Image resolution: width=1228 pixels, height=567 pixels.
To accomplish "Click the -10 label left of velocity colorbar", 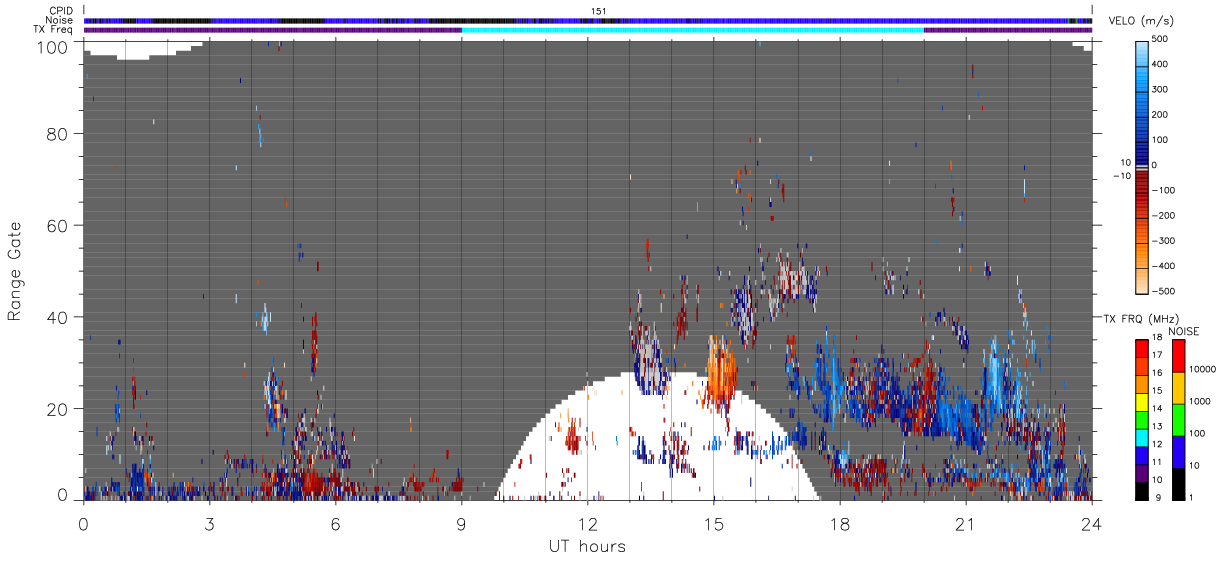I will [1121, 175].
